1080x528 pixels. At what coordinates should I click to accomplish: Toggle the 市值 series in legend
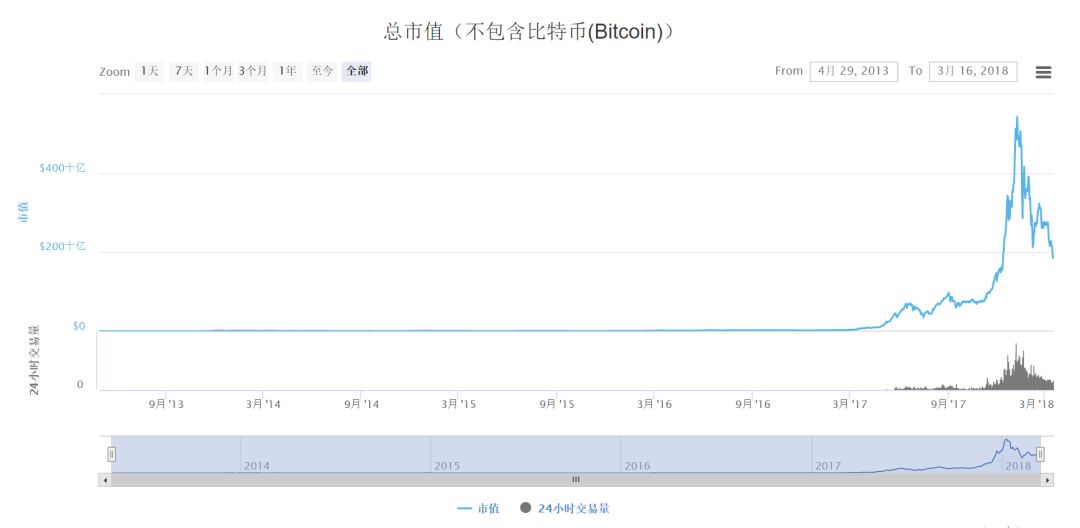pyautogui.click(x=478, y=508)
